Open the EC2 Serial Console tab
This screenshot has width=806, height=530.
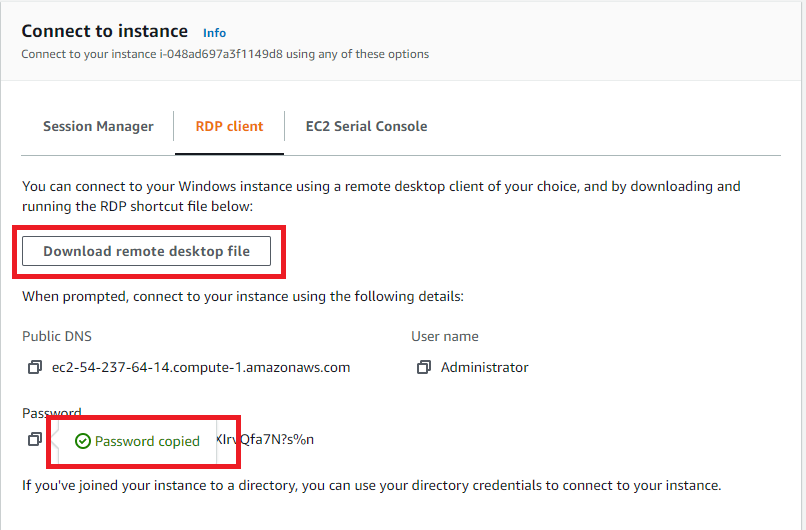coord(366,127)
